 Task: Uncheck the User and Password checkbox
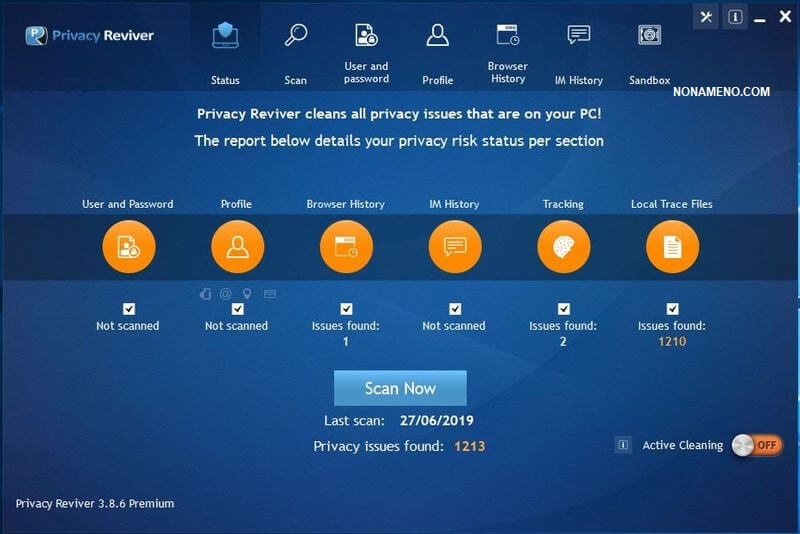pyautogui.click(x=129, y=309)
